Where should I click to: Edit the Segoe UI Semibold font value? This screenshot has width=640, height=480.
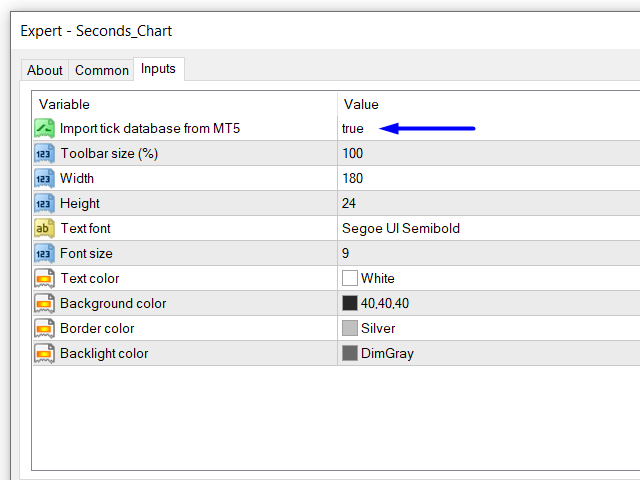(400, 229)
